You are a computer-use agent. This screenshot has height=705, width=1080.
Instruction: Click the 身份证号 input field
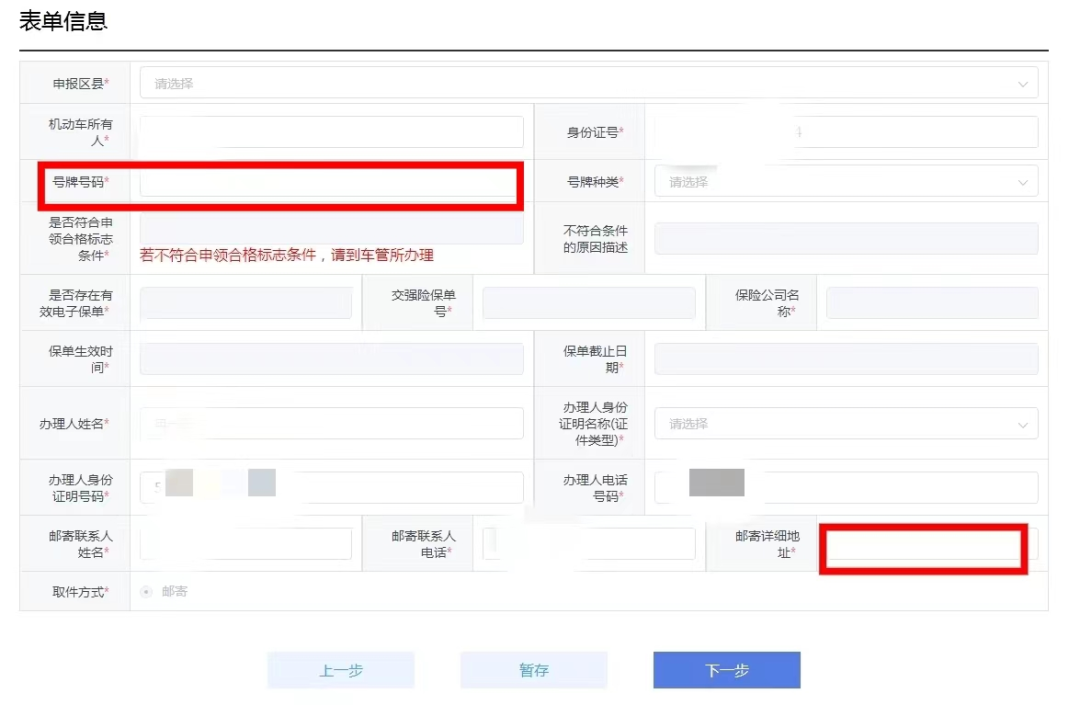(845, 132)
